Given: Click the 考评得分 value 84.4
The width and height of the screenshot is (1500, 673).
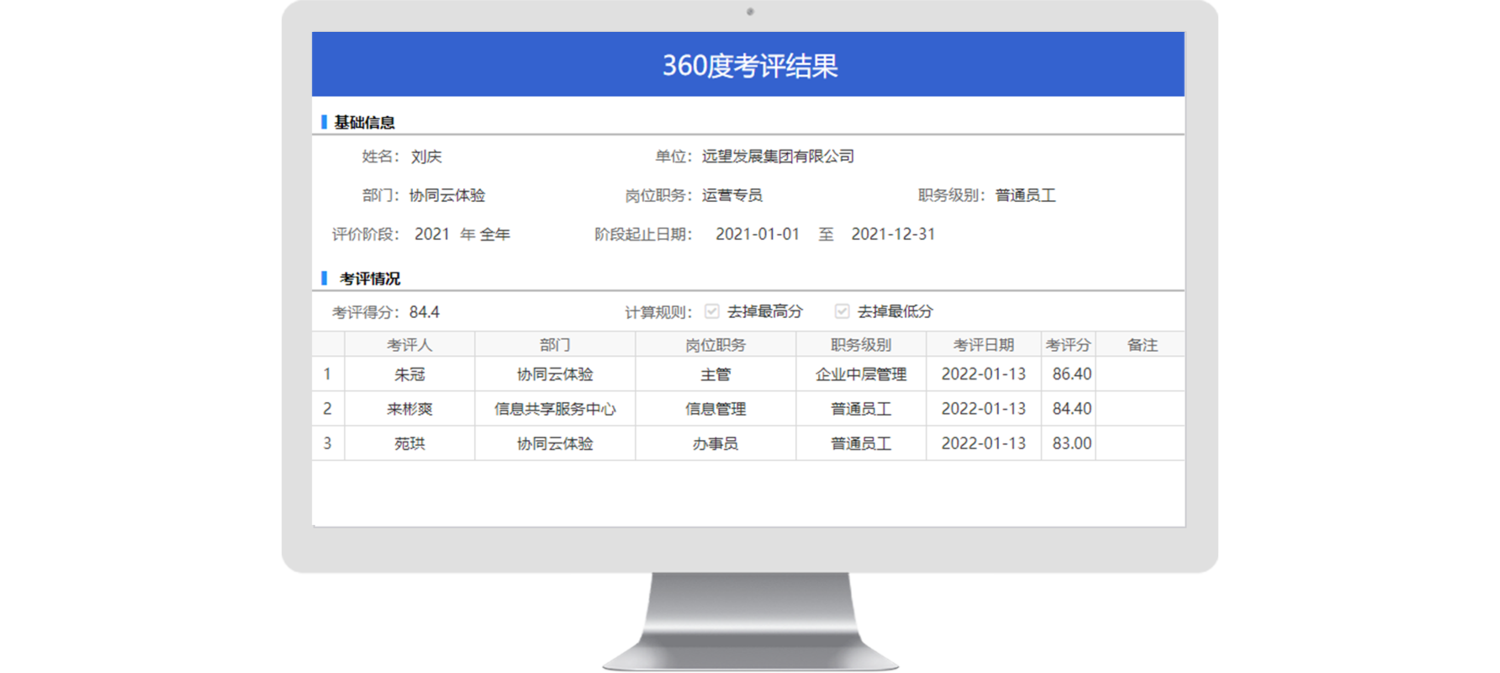Looking at the screenshot, I should tap(424, 312).
